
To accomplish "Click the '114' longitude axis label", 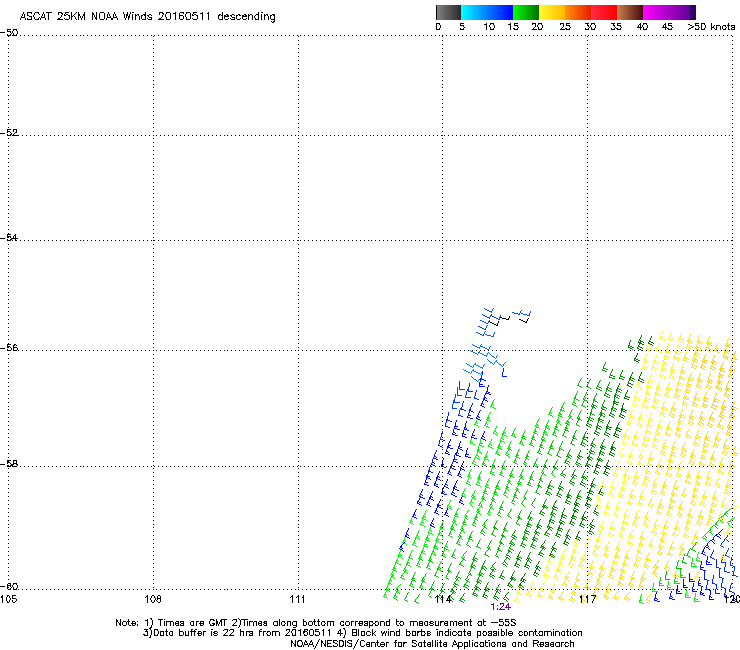I will pyautogui.click(x=443, y=599).
